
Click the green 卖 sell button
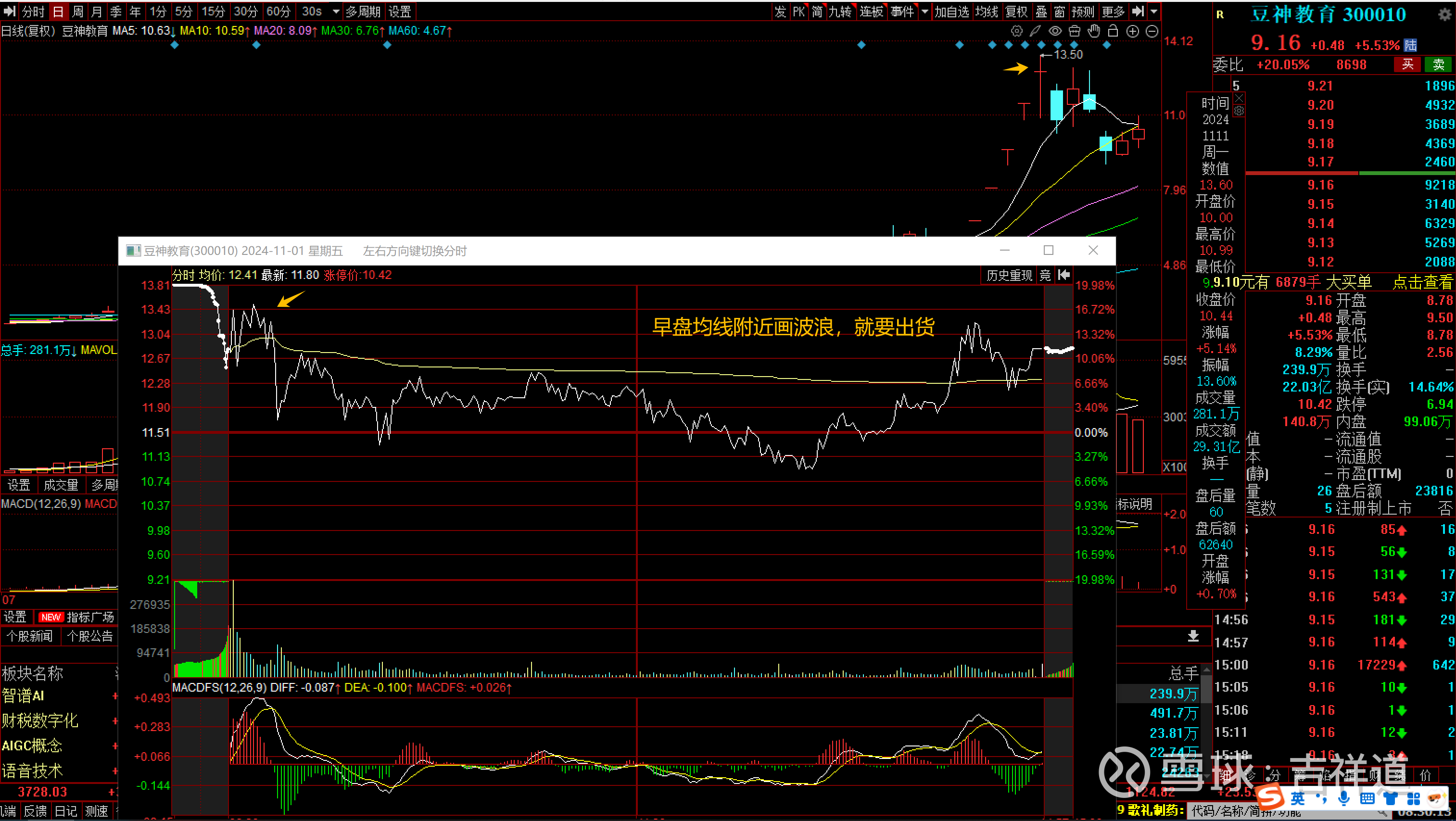1439,64
